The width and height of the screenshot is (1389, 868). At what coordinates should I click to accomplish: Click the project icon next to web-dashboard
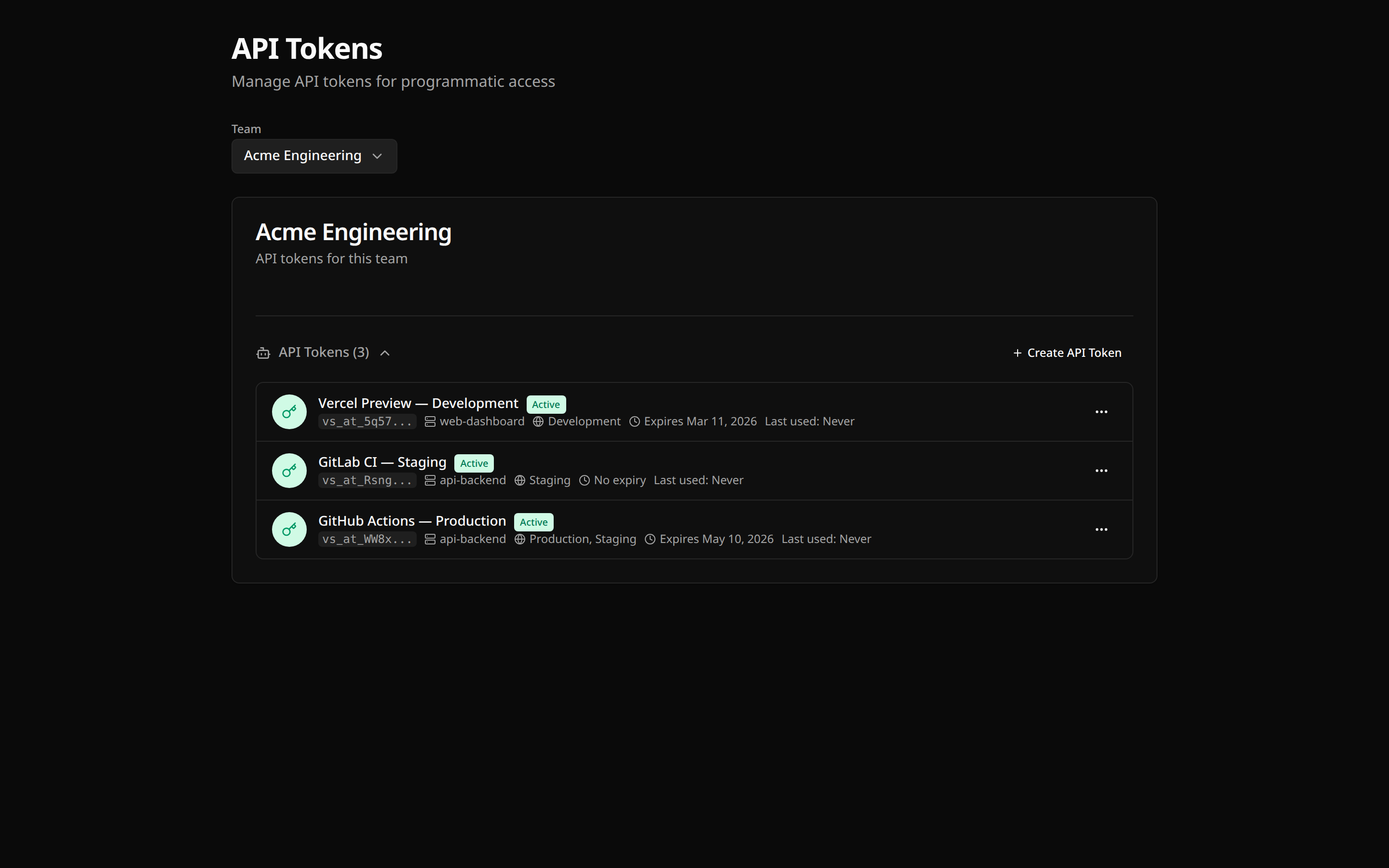tap(429, 421)
